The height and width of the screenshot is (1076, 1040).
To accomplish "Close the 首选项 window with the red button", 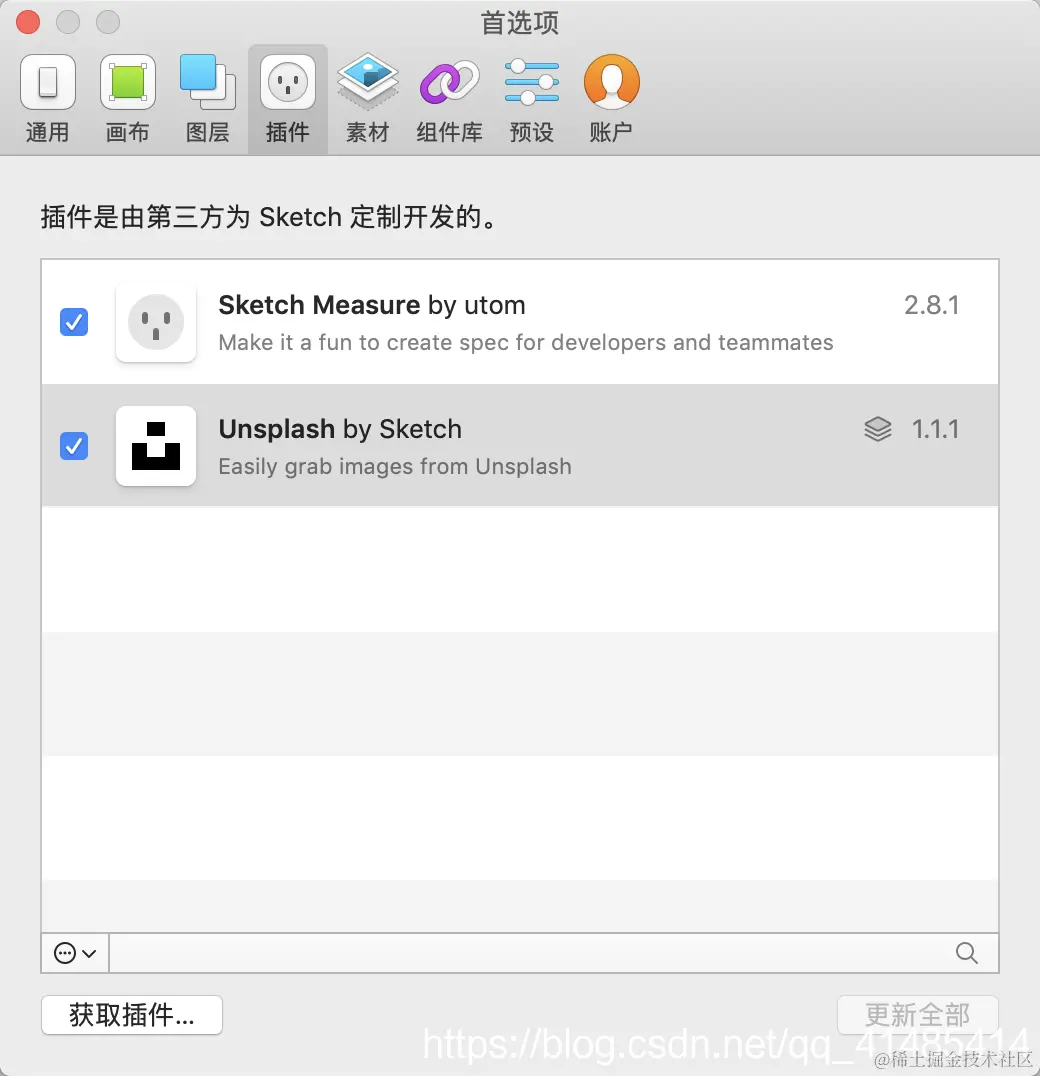I will [28, 22].
